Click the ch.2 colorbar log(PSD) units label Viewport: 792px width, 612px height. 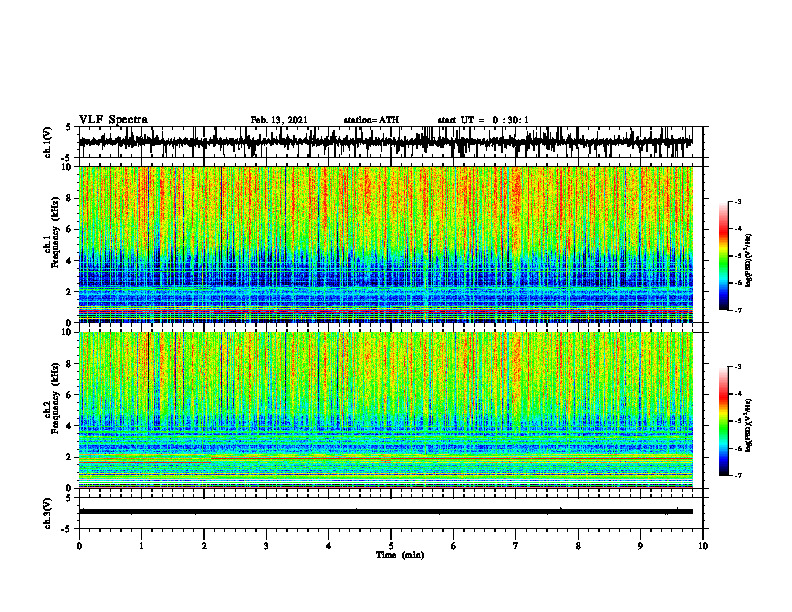tap(749, 425)
